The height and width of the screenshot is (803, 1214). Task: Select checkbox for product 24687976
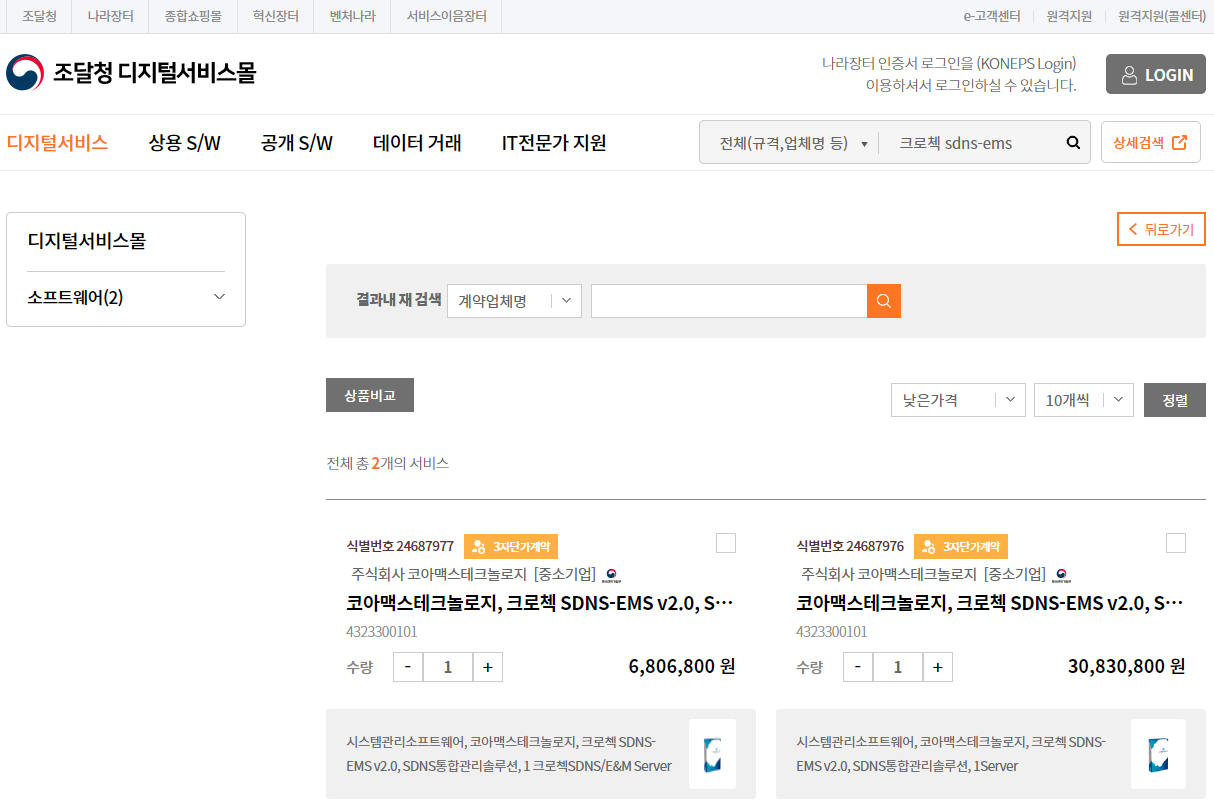tap(1176, 543)
